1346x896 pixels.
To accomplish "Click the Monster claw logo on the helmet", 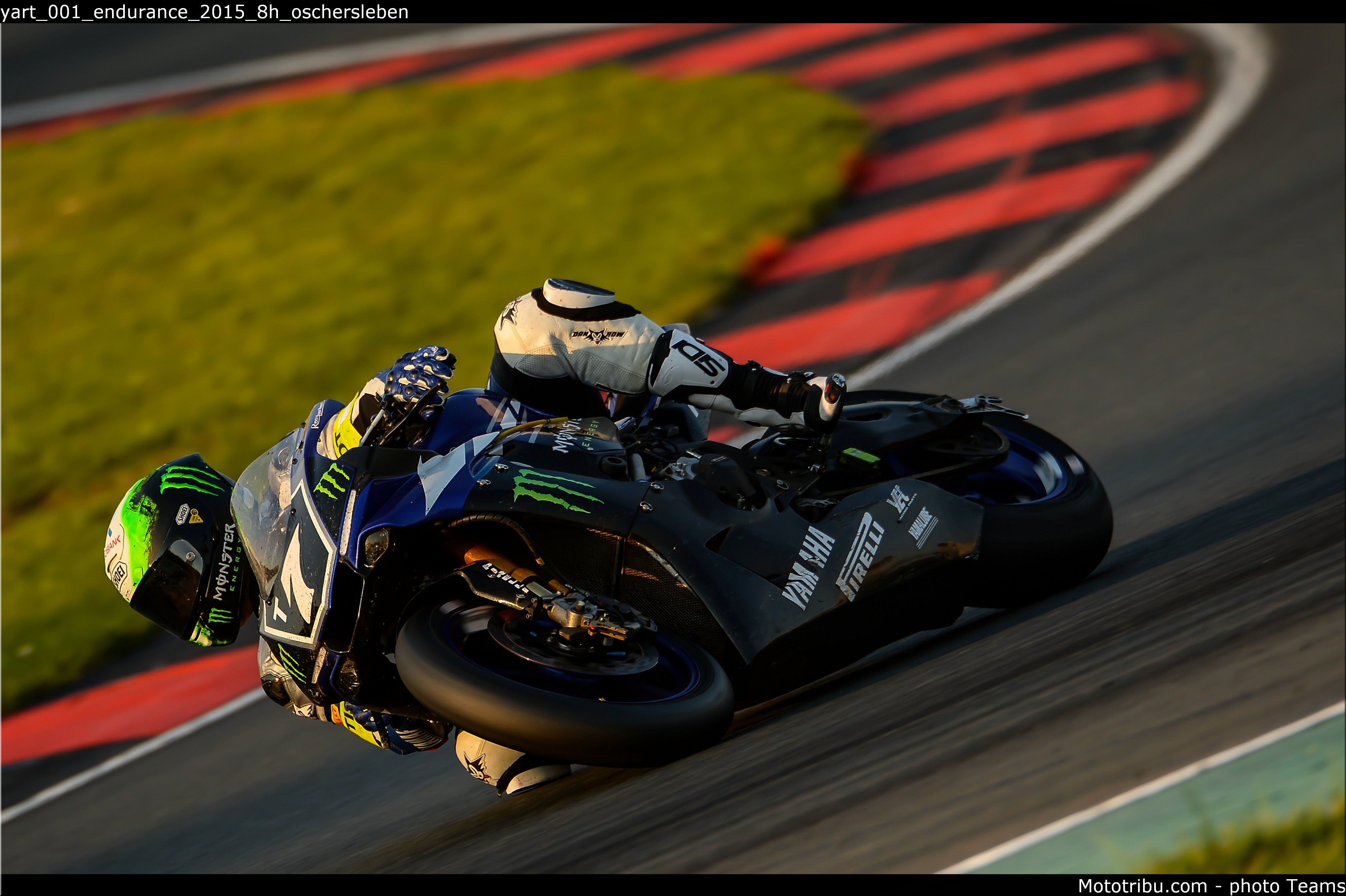I will pos(191,479).
